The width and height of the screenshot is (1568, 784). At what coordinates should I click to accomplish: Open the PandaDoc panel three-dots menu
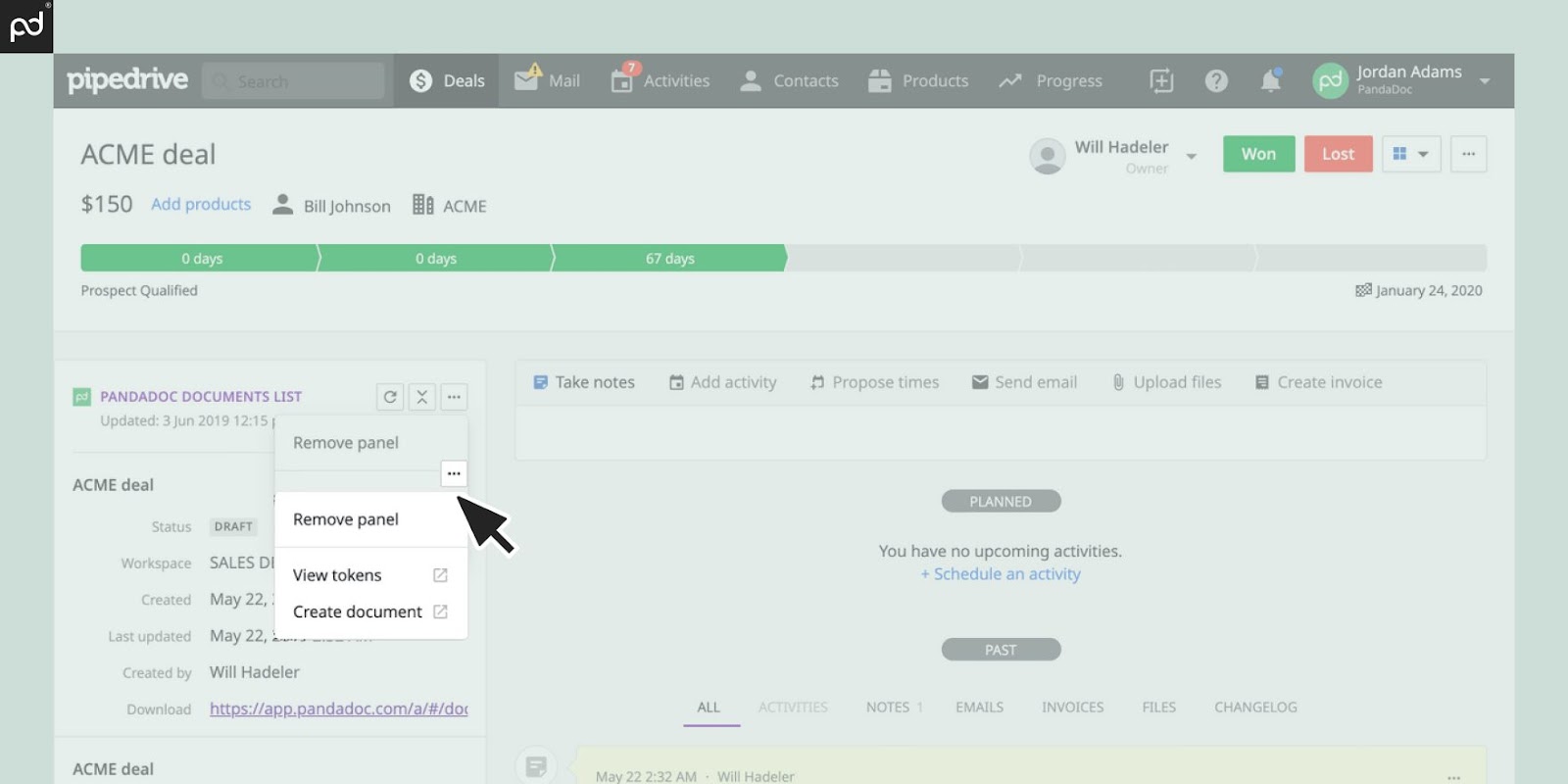(x=454, y=397)
